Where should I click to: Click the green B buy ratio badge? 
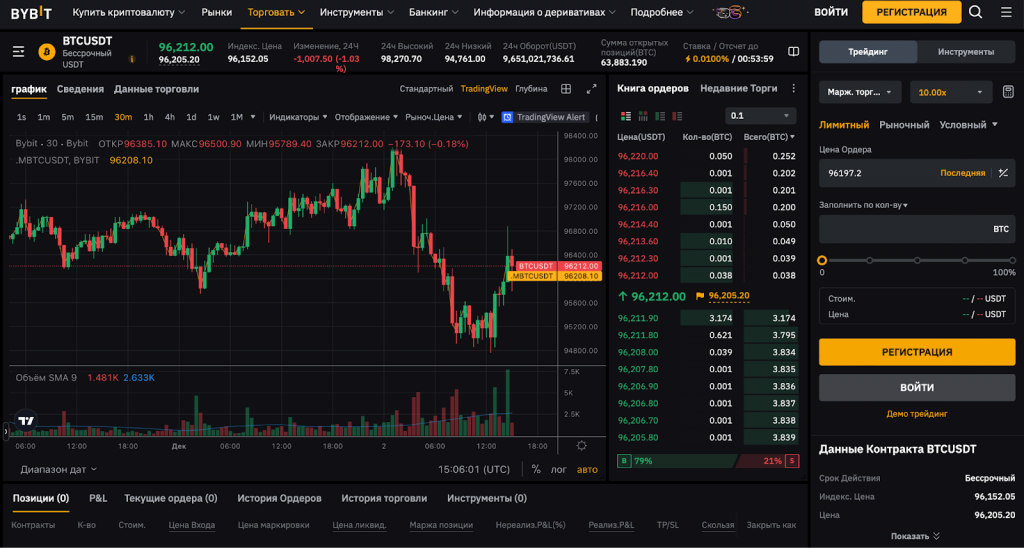[624, 460]
